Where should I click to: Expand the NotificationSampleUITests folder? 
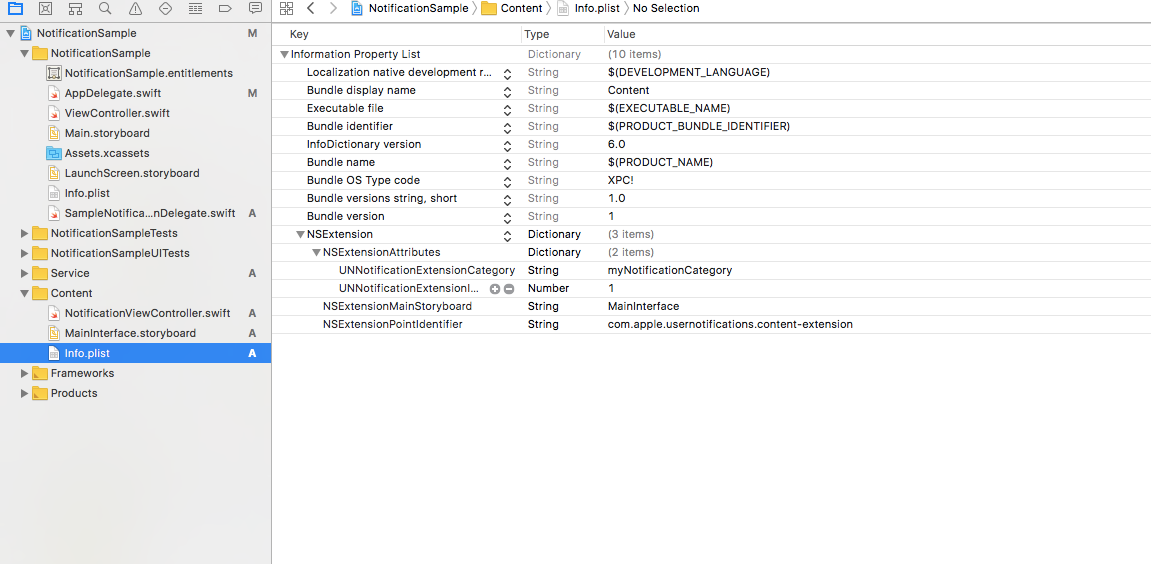click(24, 253)
